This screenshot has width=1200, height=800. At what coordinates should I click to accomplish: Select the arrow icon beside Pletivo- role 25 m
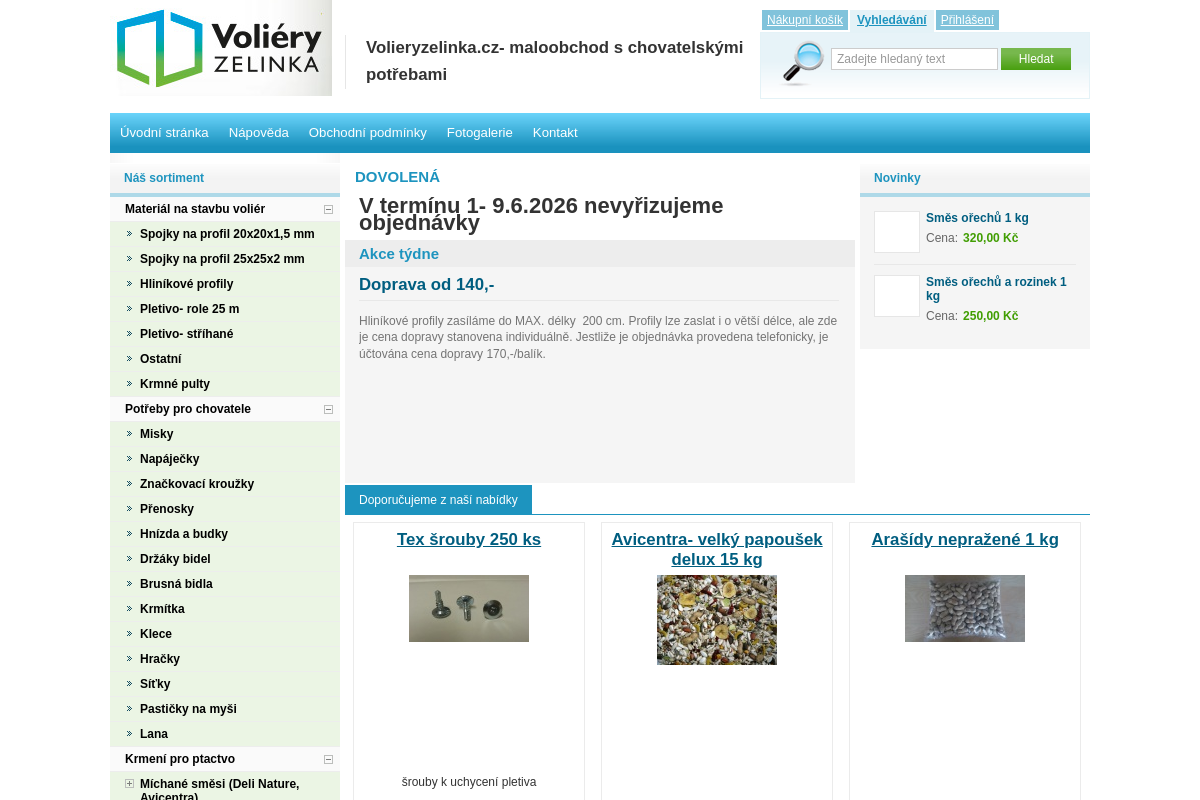pos(129,308)
